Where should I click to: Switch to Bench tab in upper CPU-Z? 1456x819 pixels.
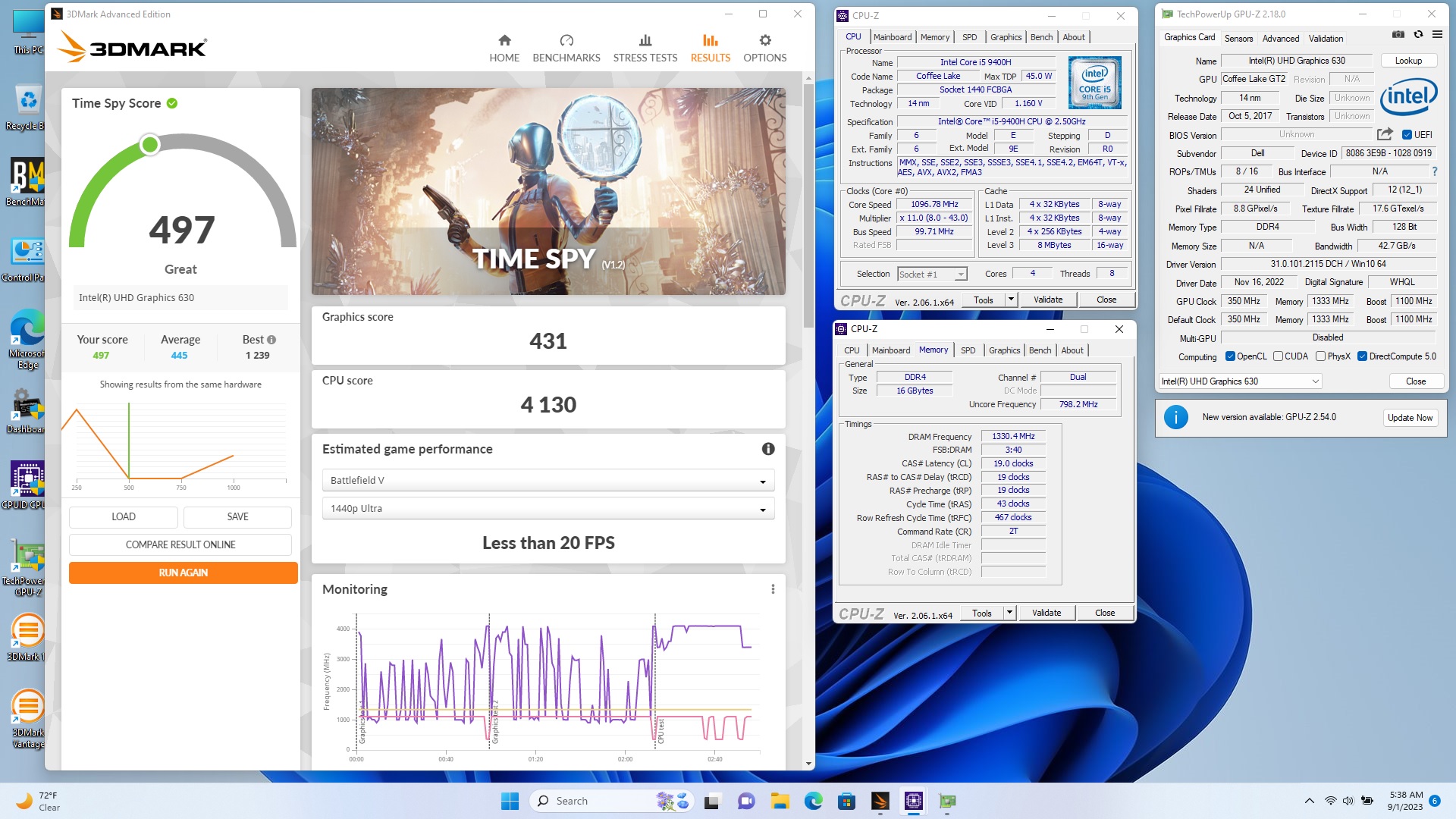(1041, 37)
